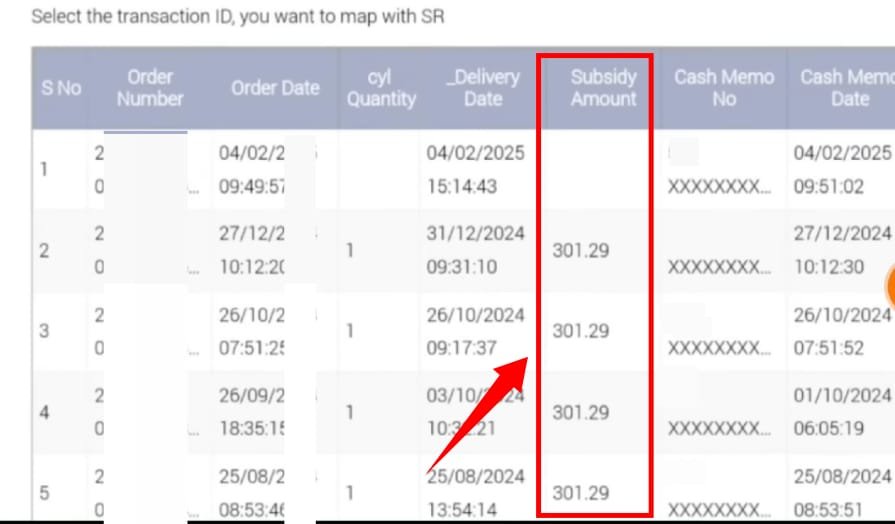The image size is (895, 524).
Task: Select delivery date 26/10/2024 09:17:37
Action: (x=475, y=331)
